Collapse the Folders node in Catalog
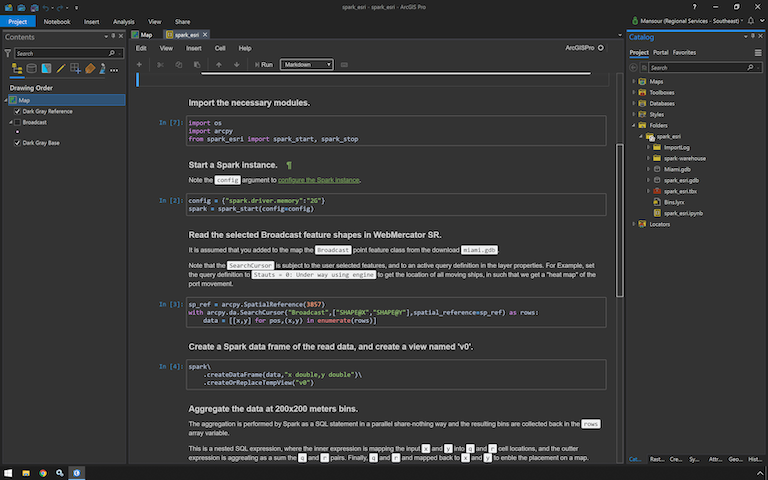This screenshot has height=480, width=768. point(633,125)
